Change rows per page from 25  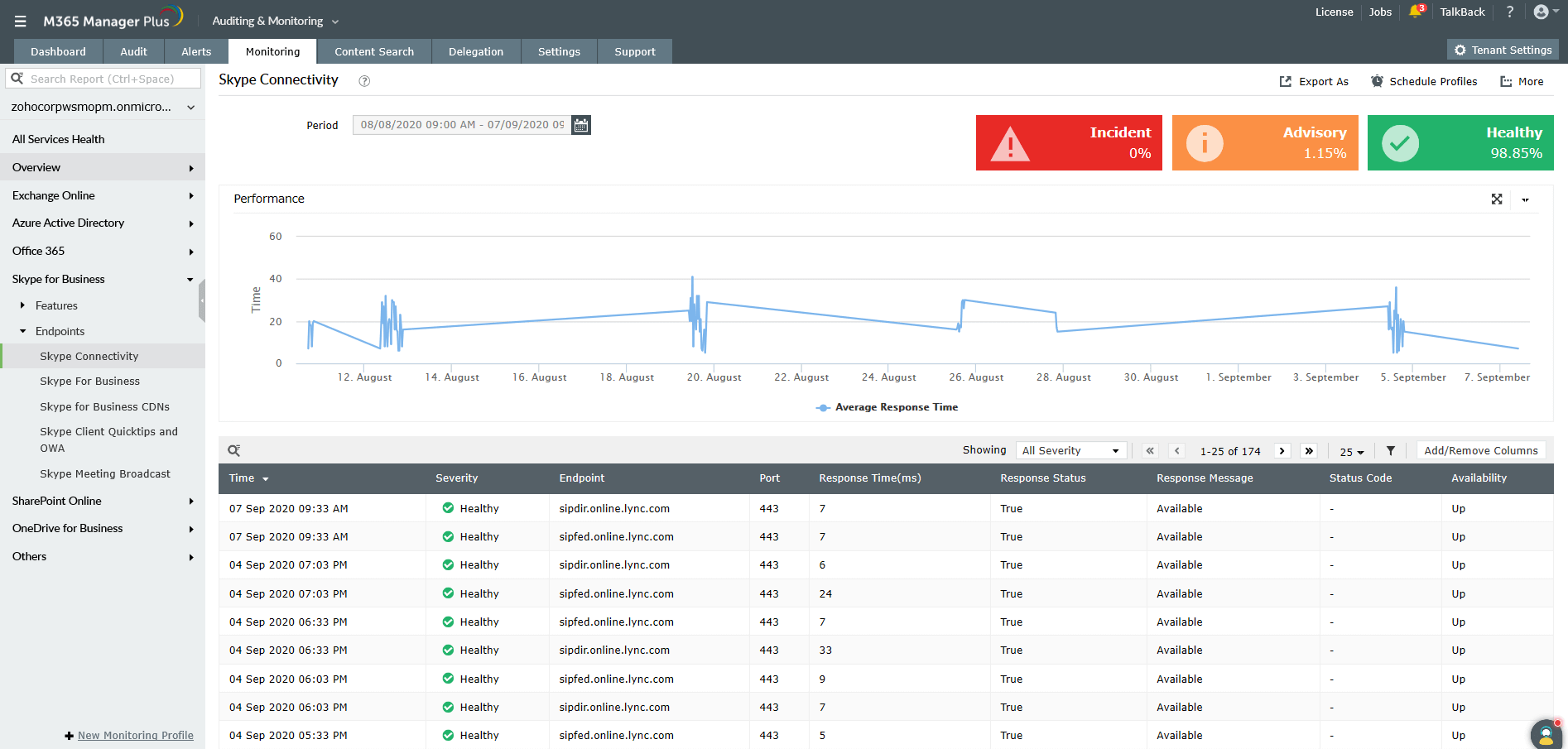point(1352,452)
